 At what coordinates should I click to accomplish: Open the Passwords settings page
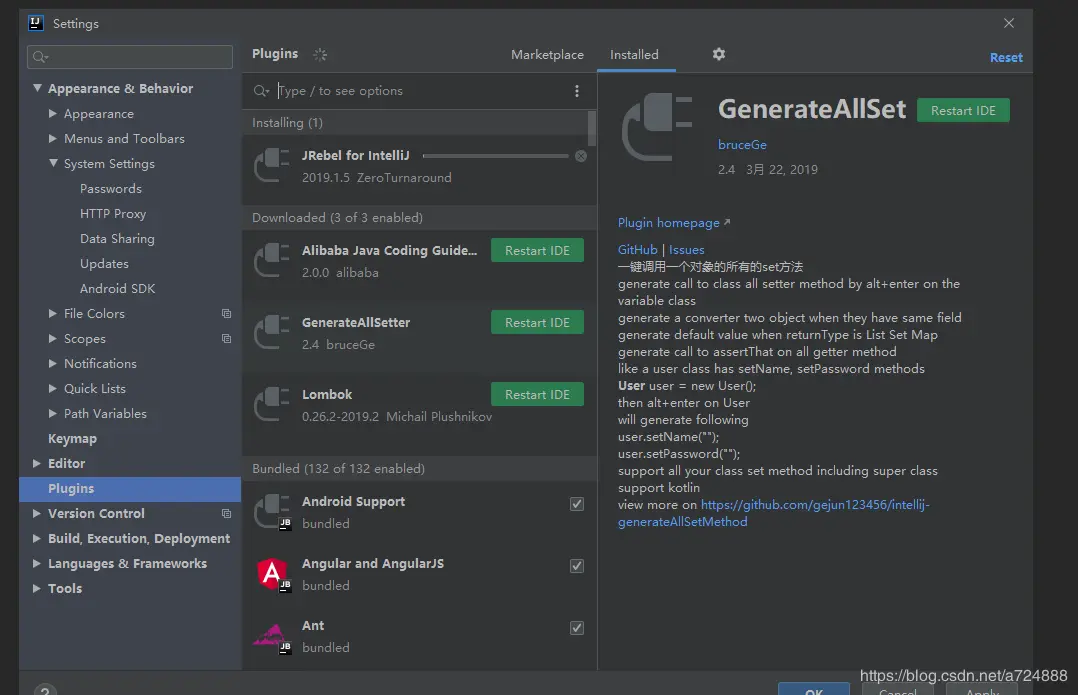point(111,188)
